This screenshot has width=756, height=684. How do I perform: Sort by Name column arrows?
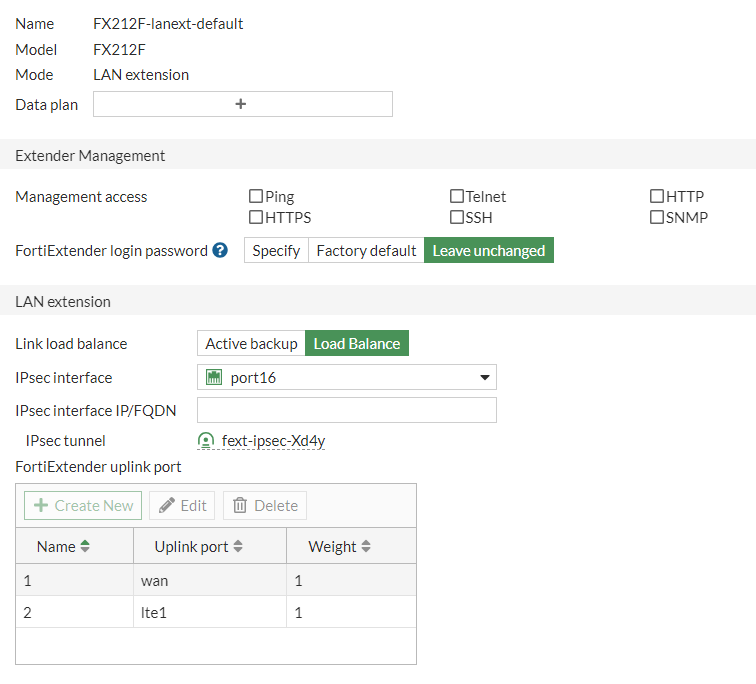coord(85,546)
